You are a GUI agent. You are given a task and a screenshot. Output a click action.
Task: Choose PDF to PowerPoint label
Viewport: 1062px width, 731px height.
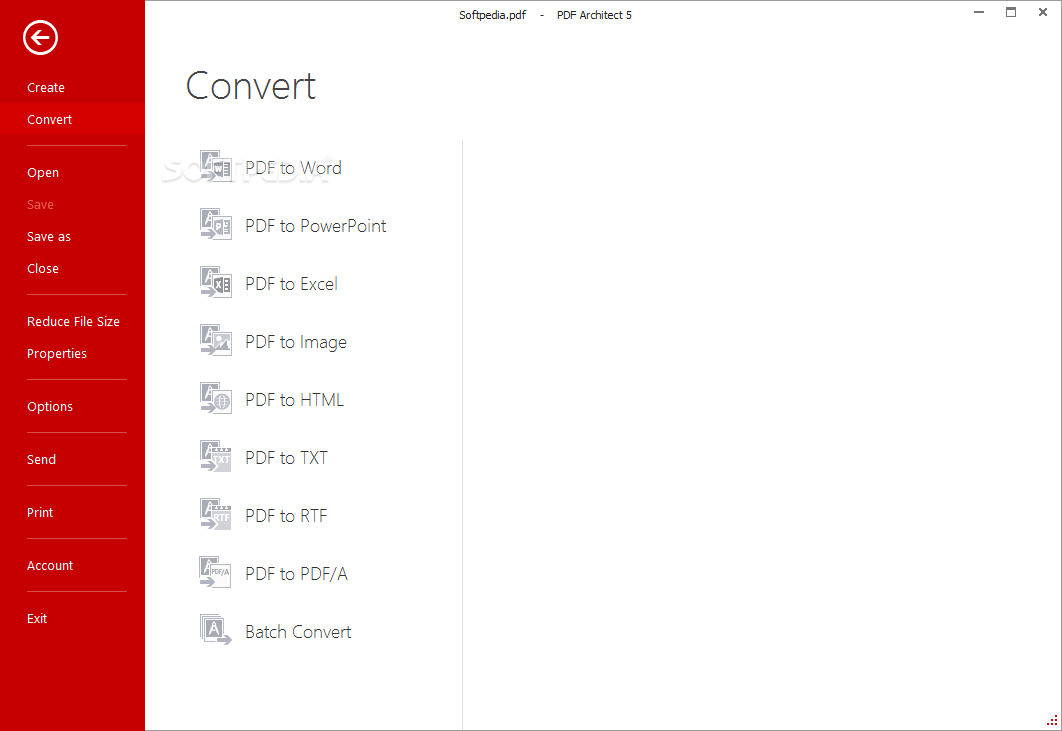coord(316,226)
